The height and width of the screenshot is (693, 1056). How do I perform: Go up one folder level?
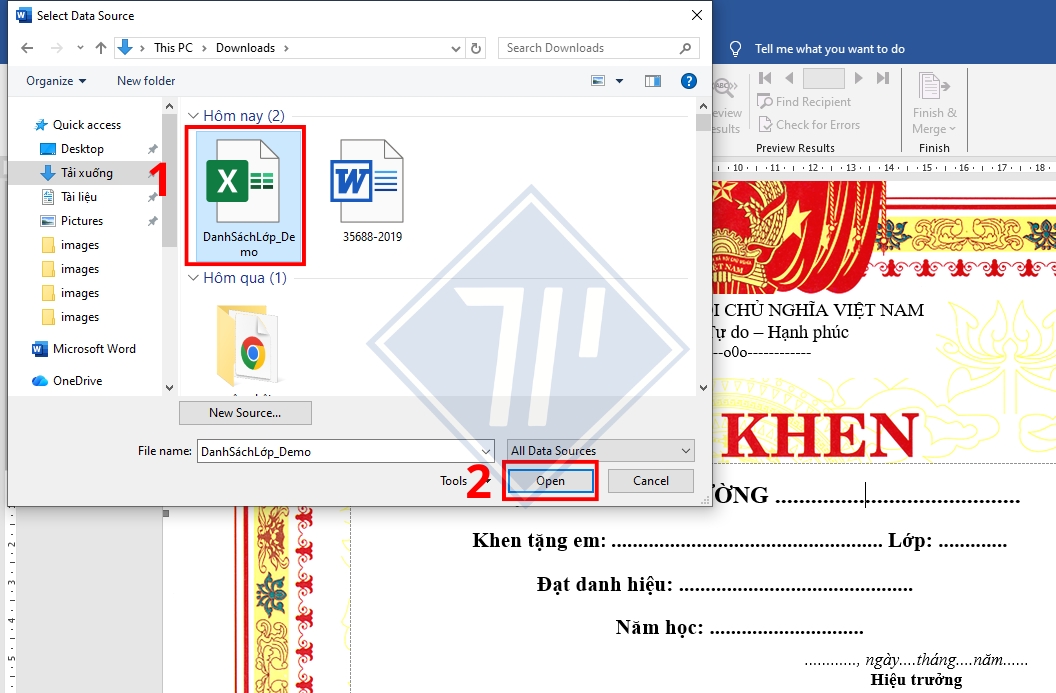pos(101,48)
